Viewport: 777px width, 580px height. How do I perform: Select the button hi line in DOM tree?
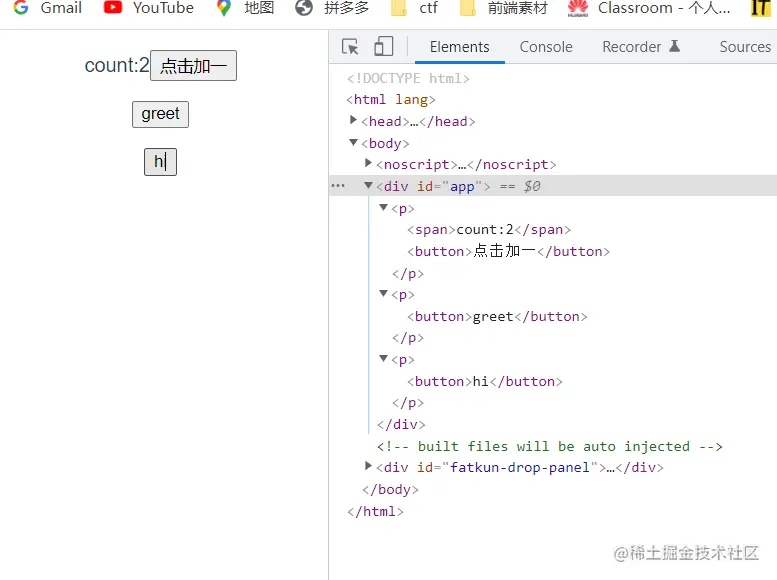coord(485,381)
